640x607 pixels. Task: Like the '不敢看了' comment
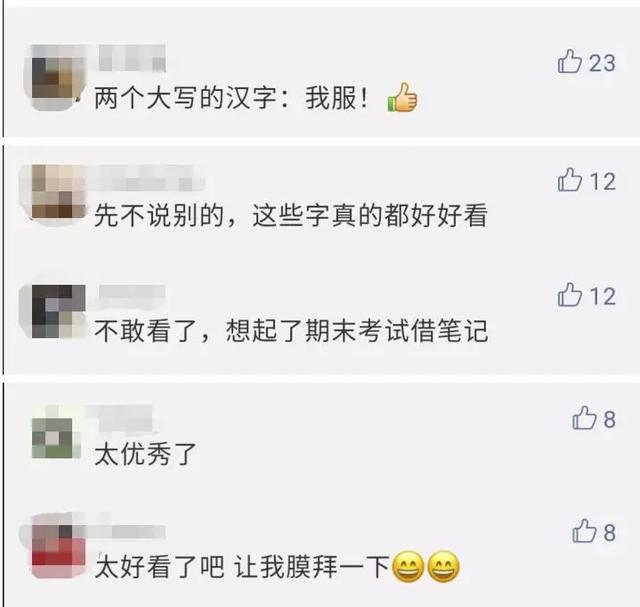pos(569,295)
